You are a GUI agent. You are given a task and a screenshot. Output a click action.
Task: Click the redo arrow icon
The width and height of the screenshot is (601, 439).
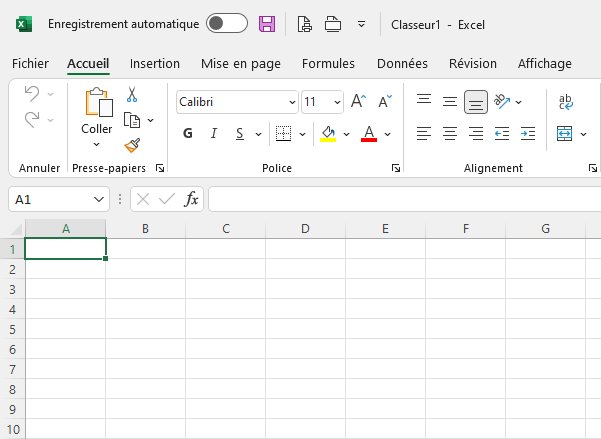coord(32,120)
